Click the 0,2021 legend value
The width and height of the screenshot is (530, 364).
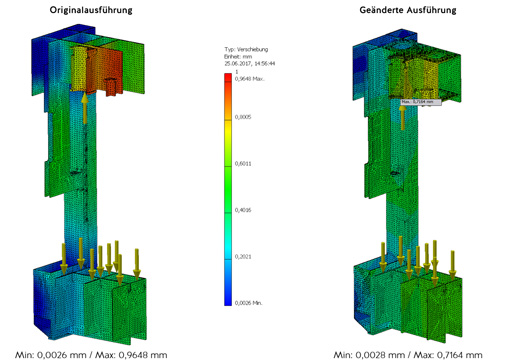pos(243,257)
